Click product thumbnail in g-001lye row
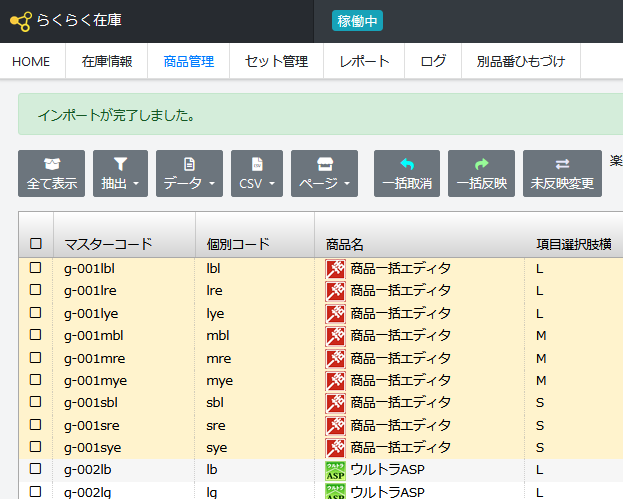The height and width of the screenshot is (499, 623). (335, 314)
